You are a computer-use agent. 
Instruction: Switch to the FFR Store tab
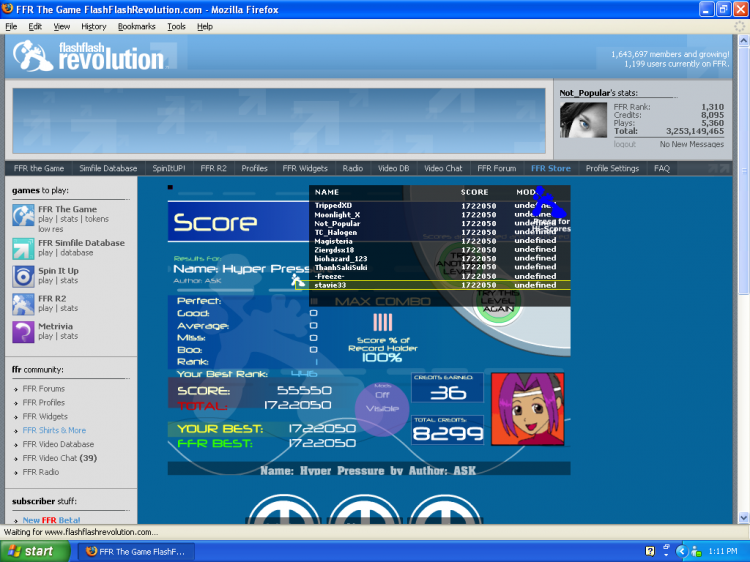[551, 169]
